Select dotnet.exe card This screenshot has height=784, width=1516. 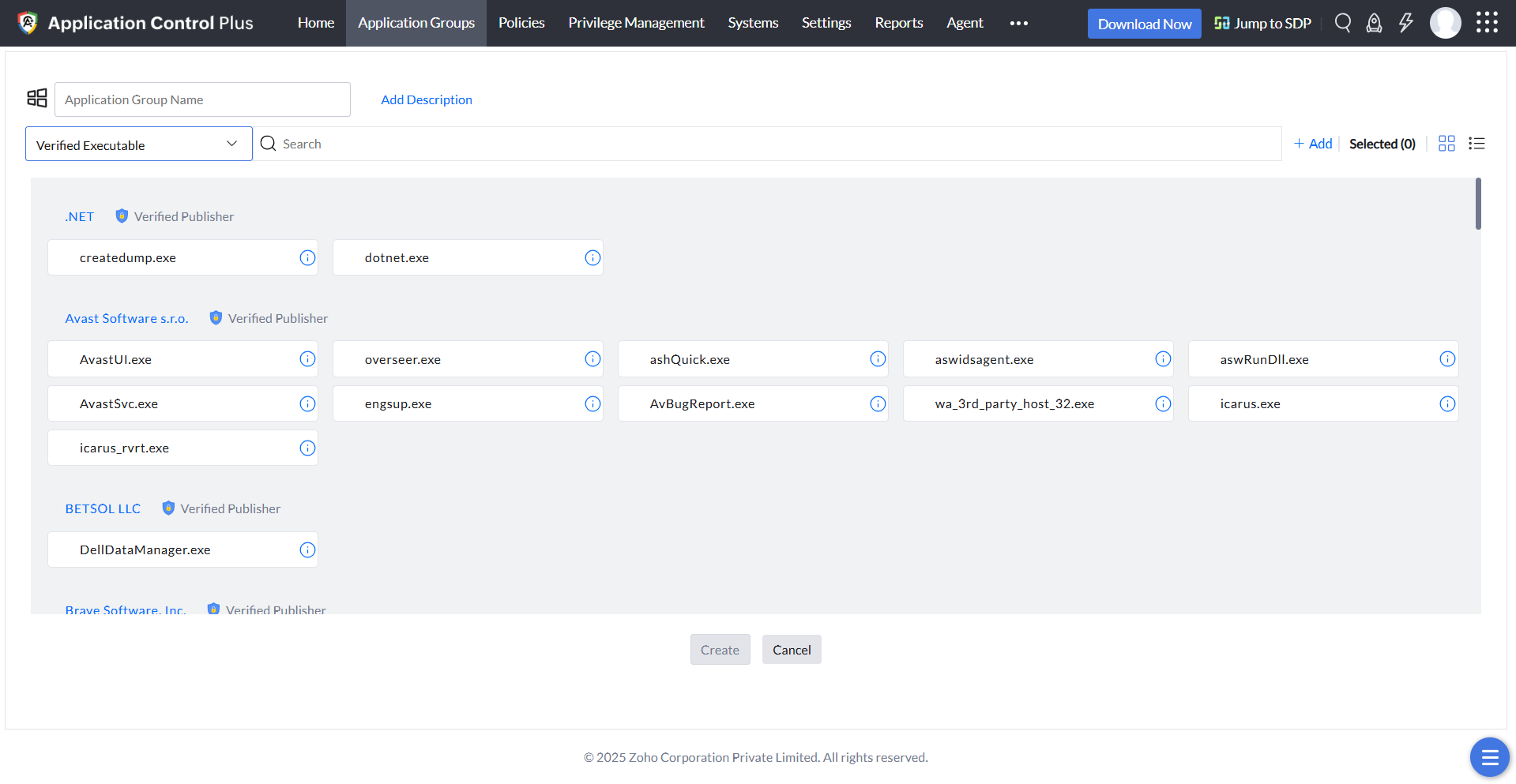468,258
